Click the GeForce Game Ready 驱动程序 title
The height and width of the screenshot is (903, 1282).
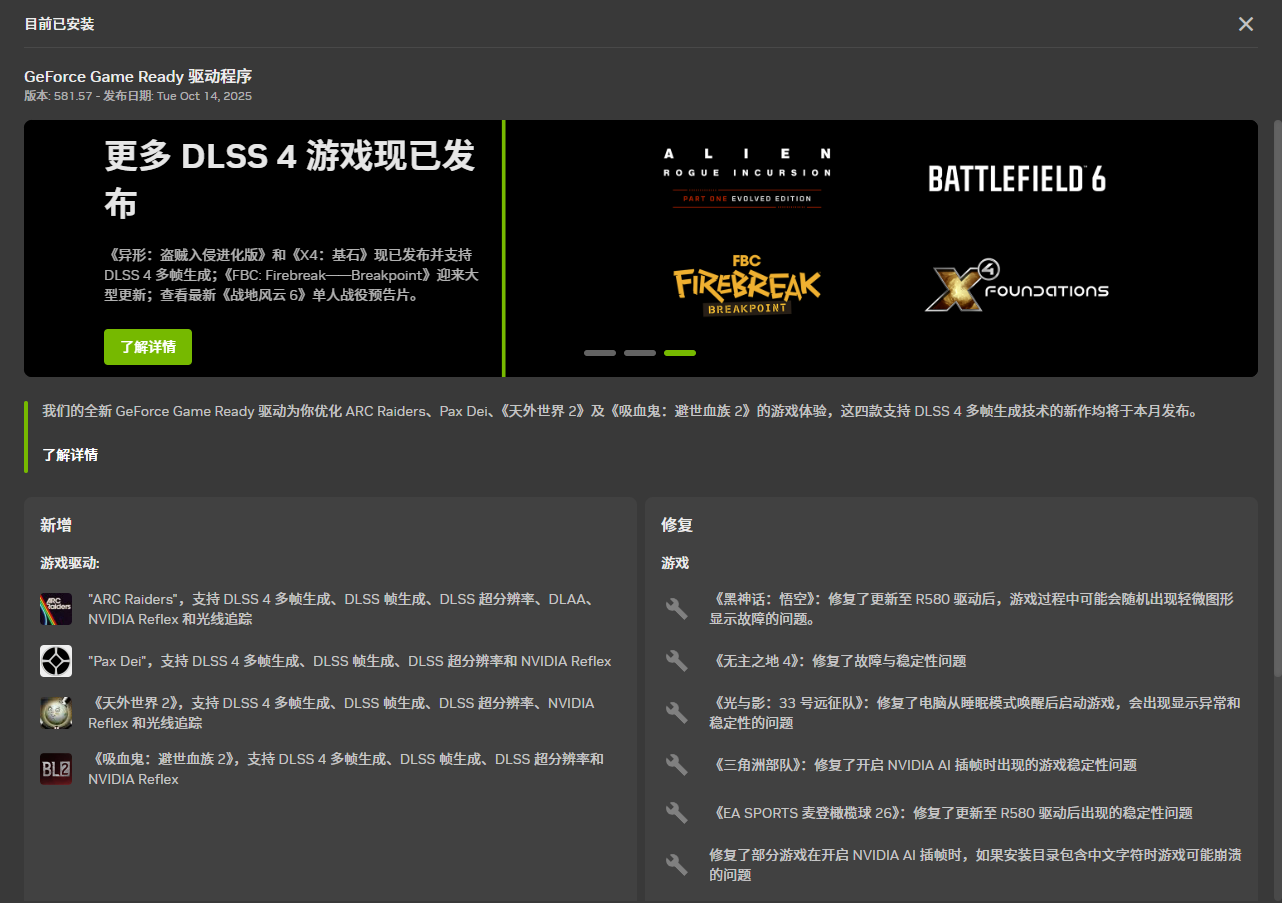point(138,76)
